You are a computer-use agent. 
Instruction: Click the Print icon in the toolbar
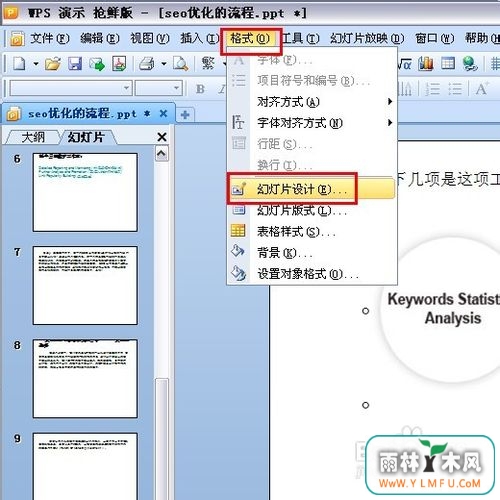coord(146,63)
